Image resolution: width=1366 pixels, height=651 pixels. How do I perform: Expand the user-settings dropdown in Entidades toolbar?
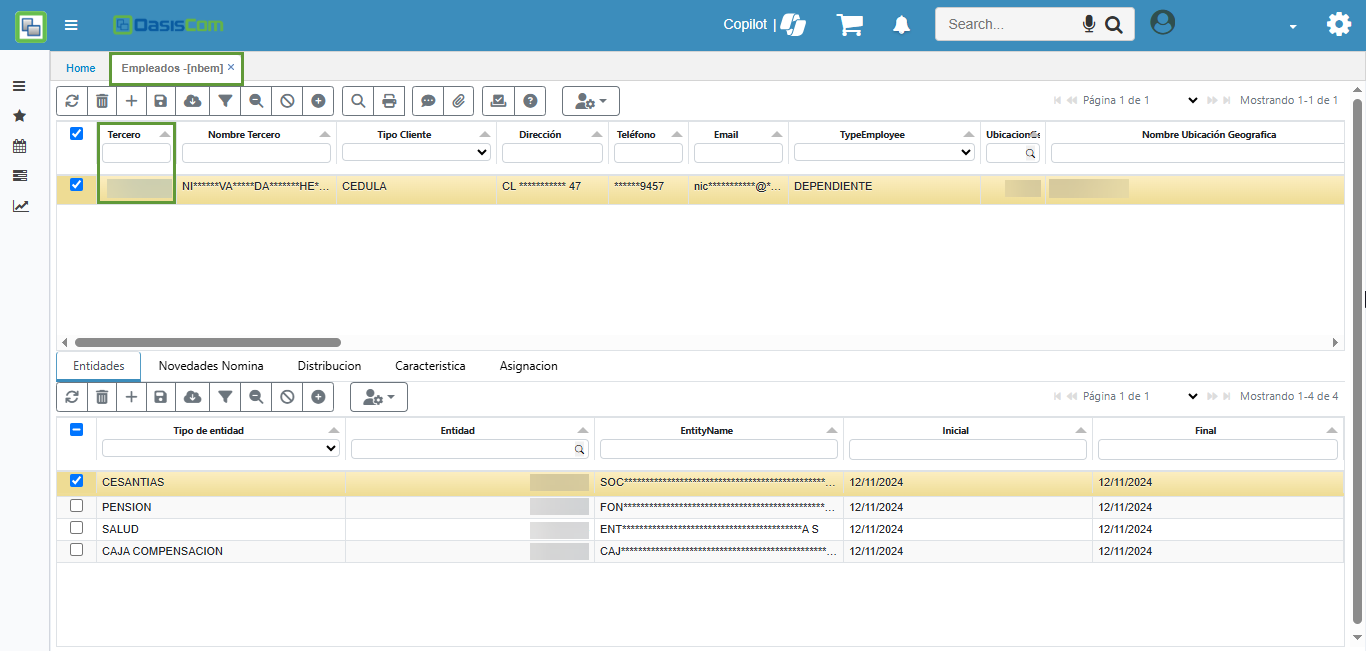(x=379, y=397)
